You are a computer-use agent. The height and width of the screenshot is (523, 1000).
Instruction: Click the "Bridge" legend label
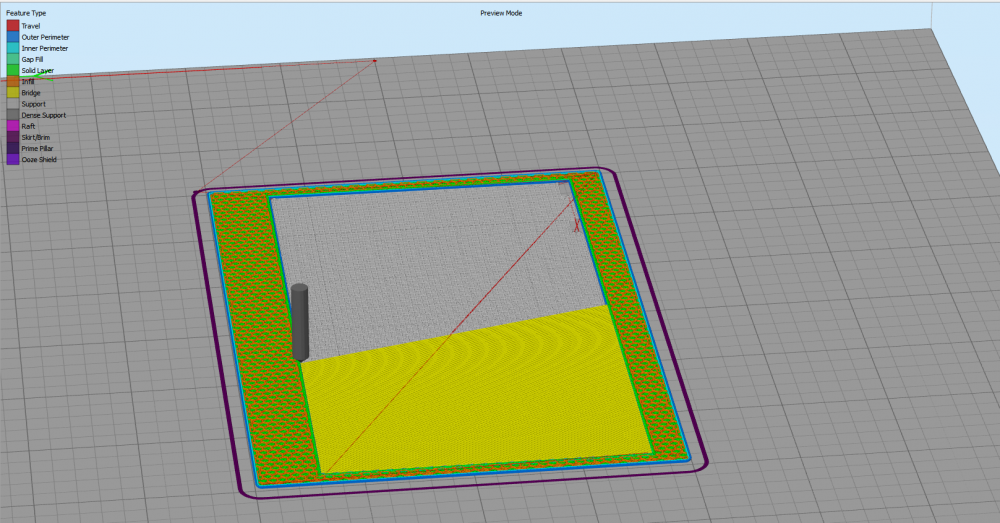31,93
